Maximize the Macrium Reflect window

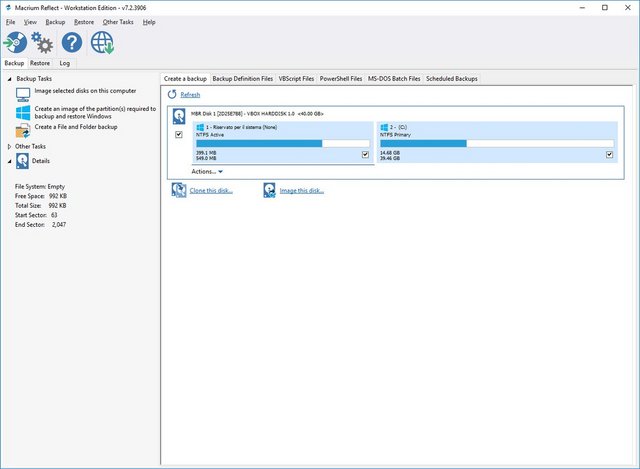(604, 7)
